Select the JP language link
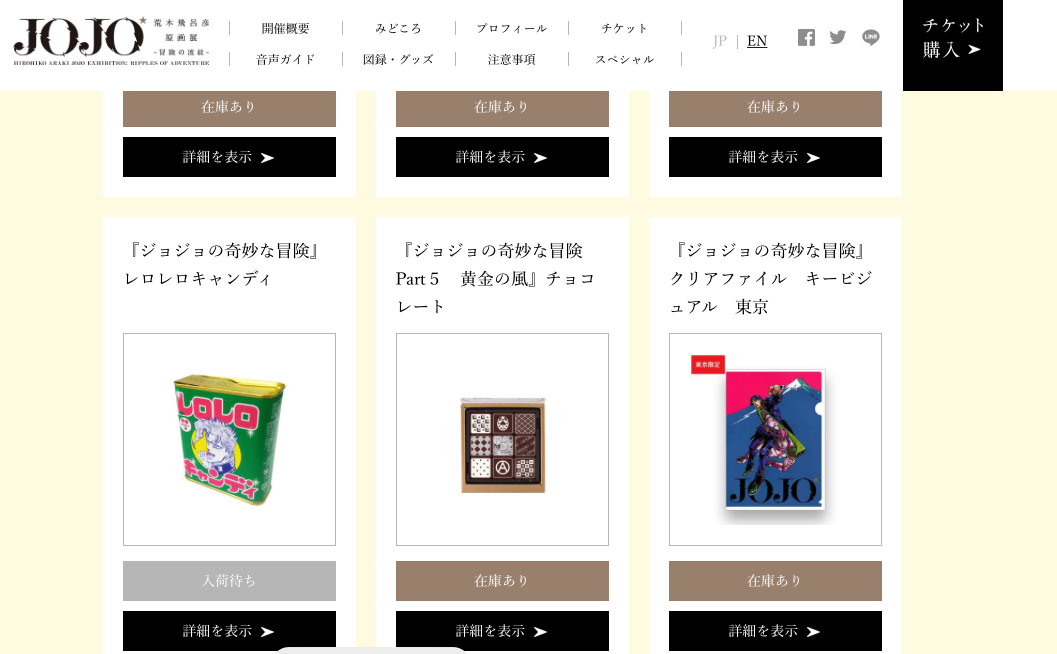The image size is (1057, 654). 719,41
